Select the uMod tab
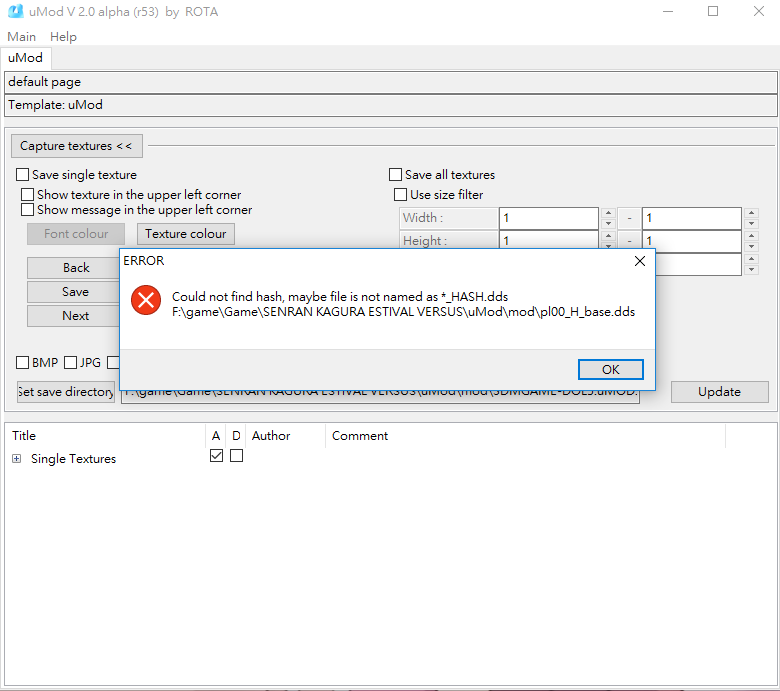The image size is (780, 691). (x=25, y=58)
